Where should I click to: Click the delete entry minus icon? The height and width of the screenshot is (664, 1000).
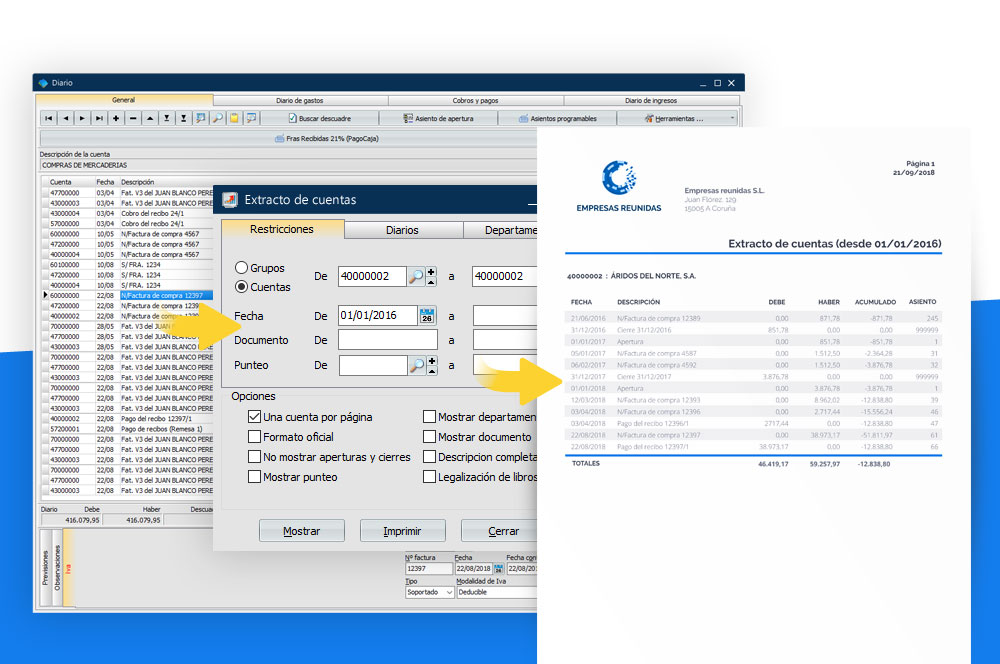click(x=133, y=118)
